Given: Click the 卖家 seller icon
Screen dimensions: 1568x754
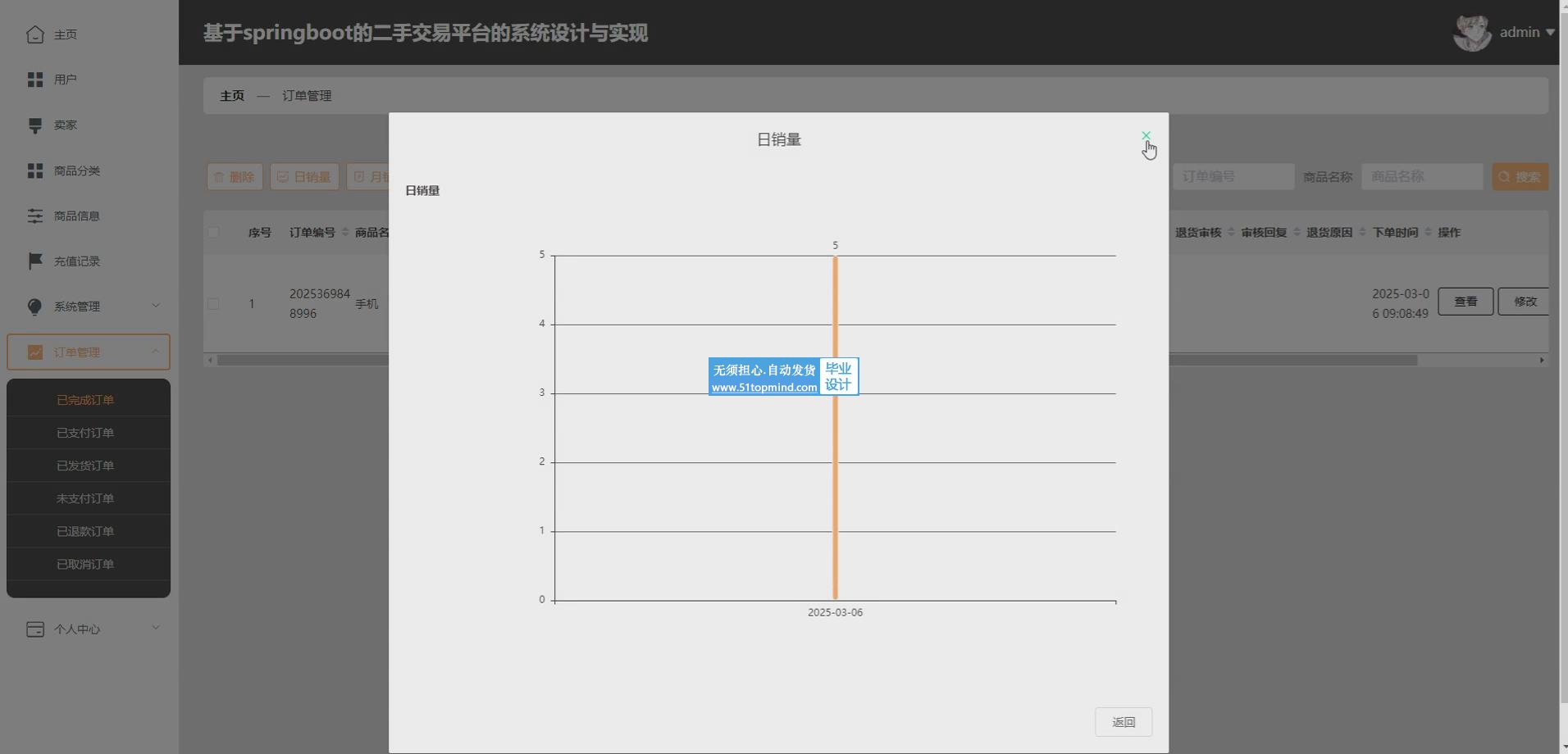Looking at the screenshot, I should pyautogui.click(x=35, y=125).
